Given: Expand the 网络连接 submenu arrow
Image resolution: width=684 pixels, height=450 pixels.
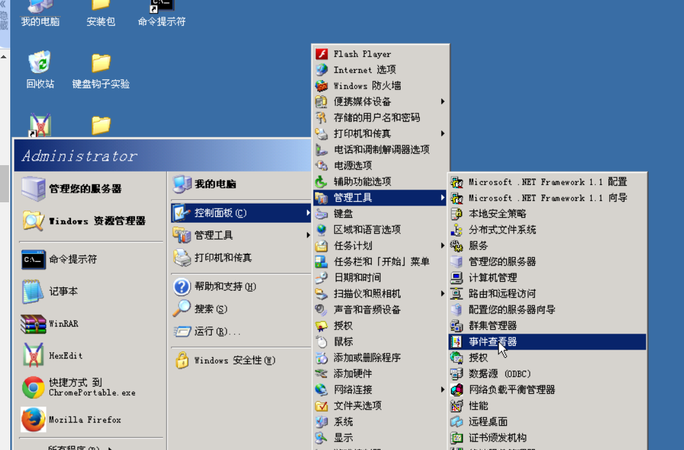Looking at the screenshot, I should click(442, 390).
